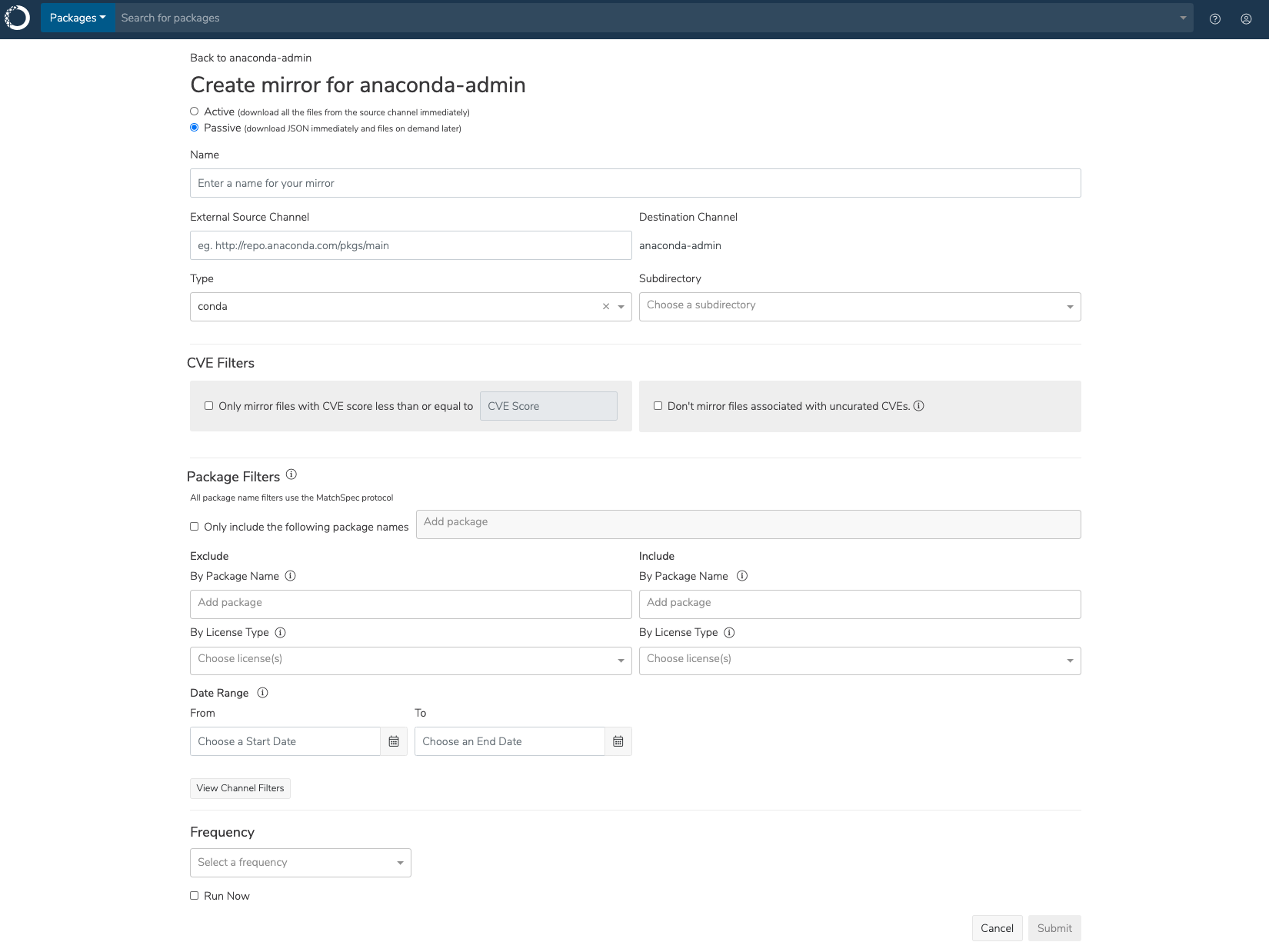Click Exclude Add package field
The image size is (1269, 952).
point(411,604)
